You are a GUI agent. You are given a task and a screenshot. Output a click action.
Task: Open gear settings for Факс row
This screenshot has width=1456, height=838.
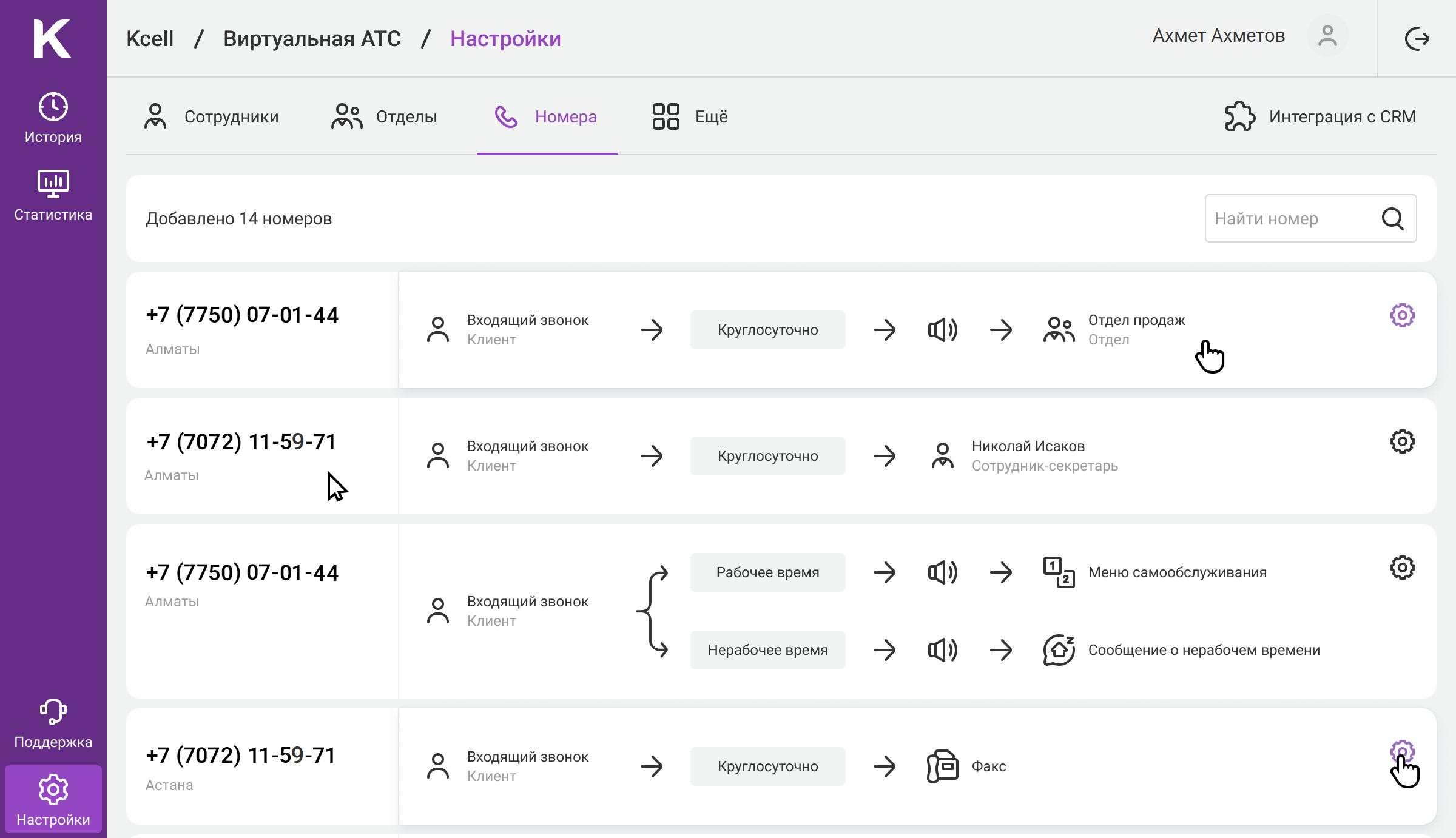[x=1403, y=752]
